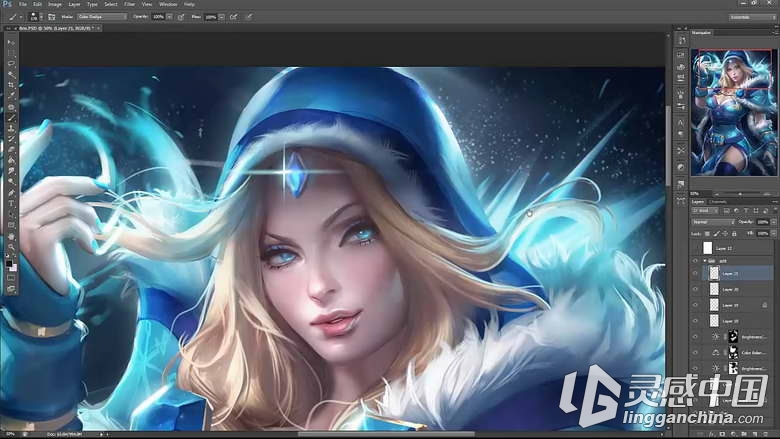
Task: Select the Brush tool
Action: 11,118
